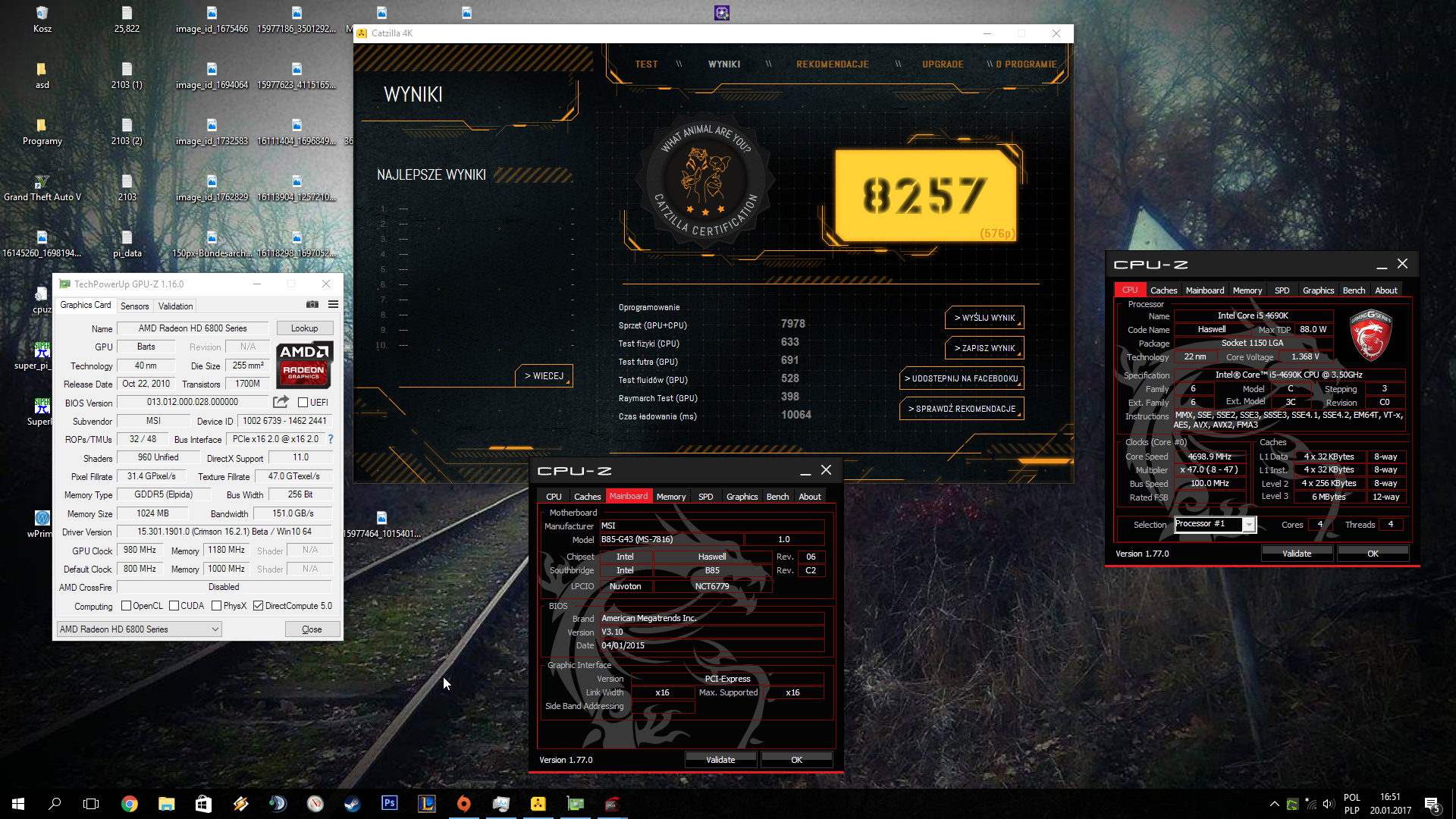Toggle the UEFI checkbox in GPU-Z

[303, 403]
